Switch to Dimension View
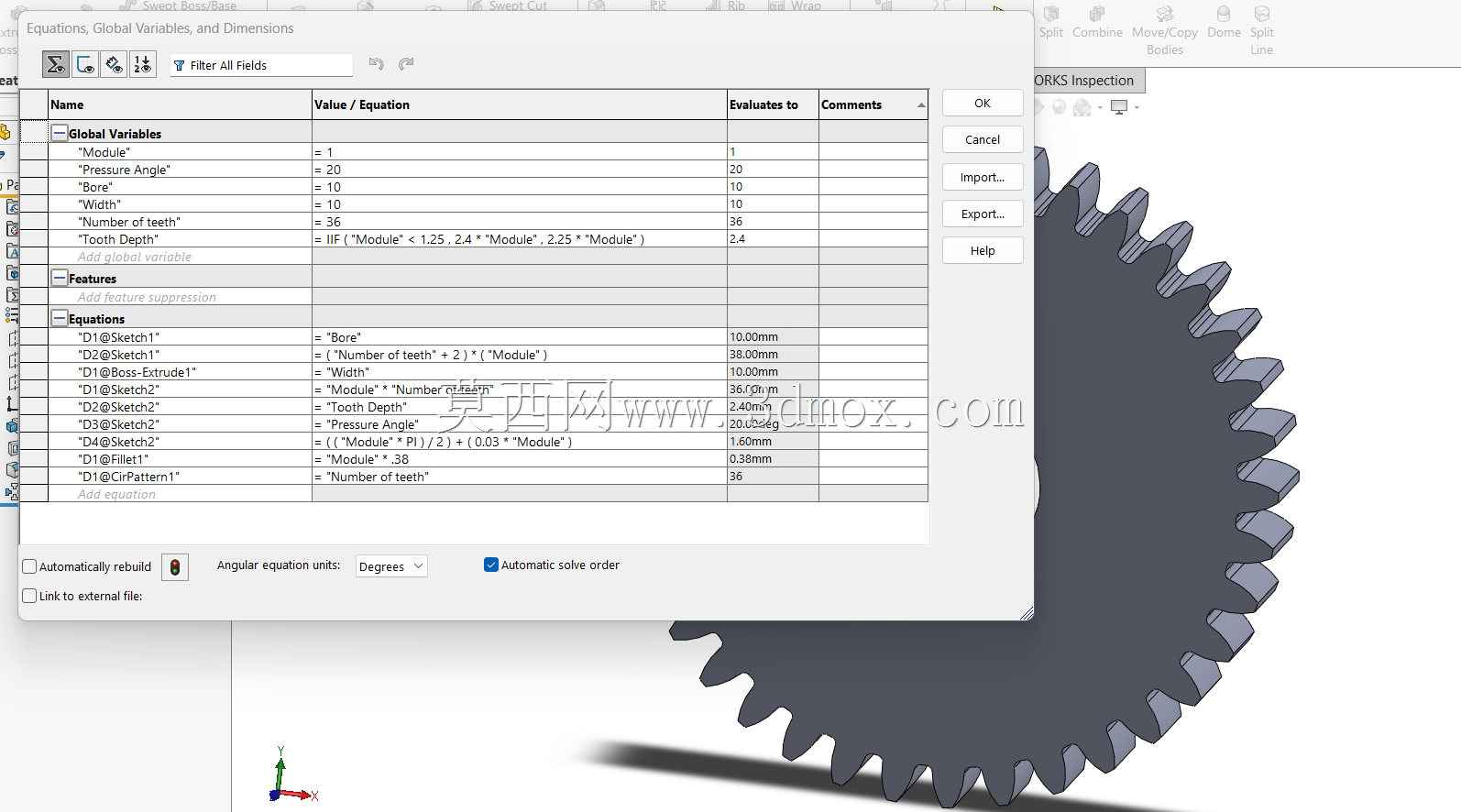The image size is (1461, 812). point(114,65)
